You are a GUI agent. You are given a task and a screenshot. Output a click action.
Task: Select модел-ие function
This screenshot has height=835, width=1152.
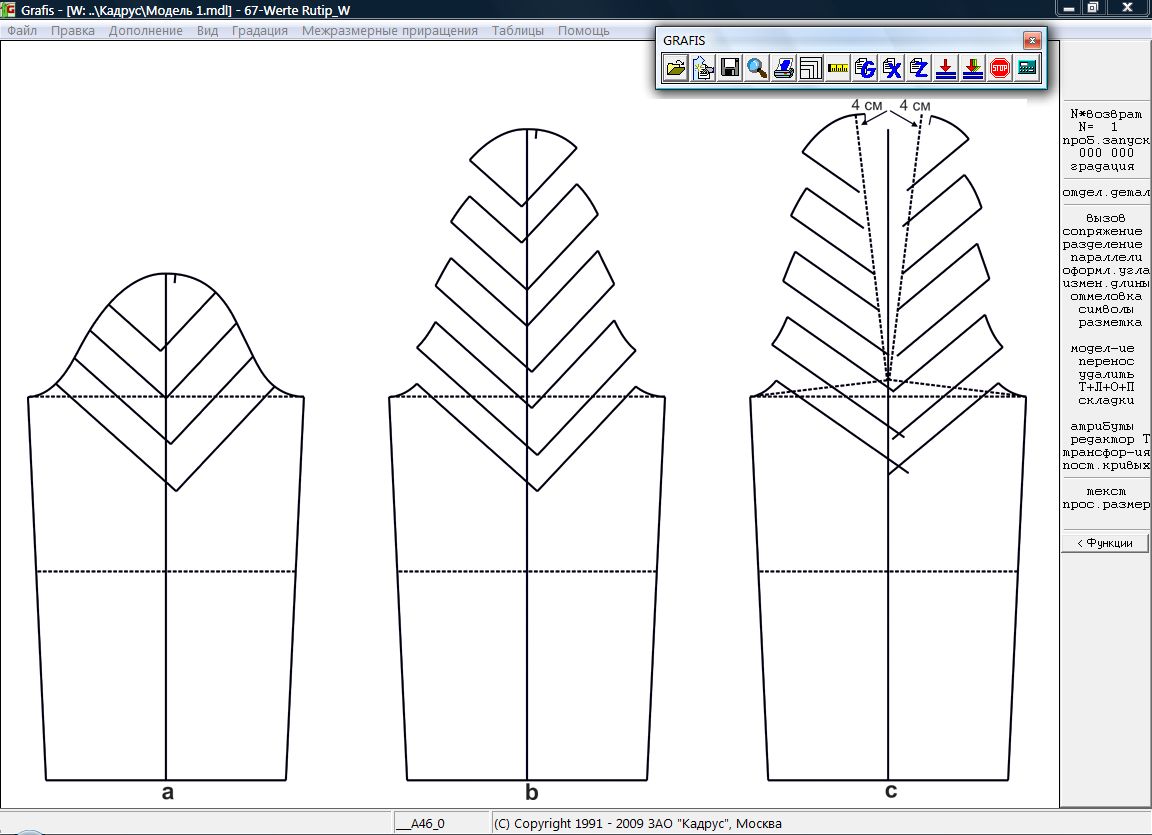pyautogui.click(x=1102, y=349)
